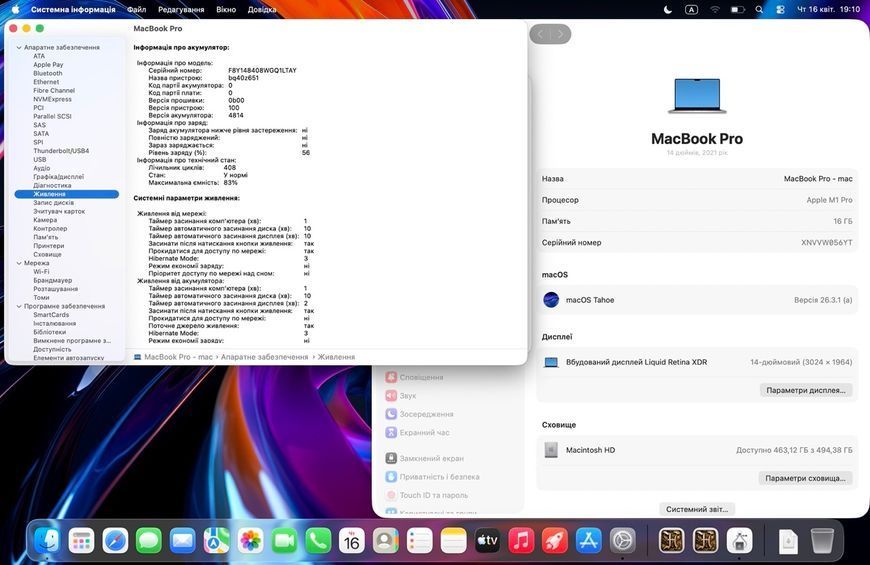Screen dimensions: 870x565
Task: Launch Safari from the Dock
Action: (115, 541)
